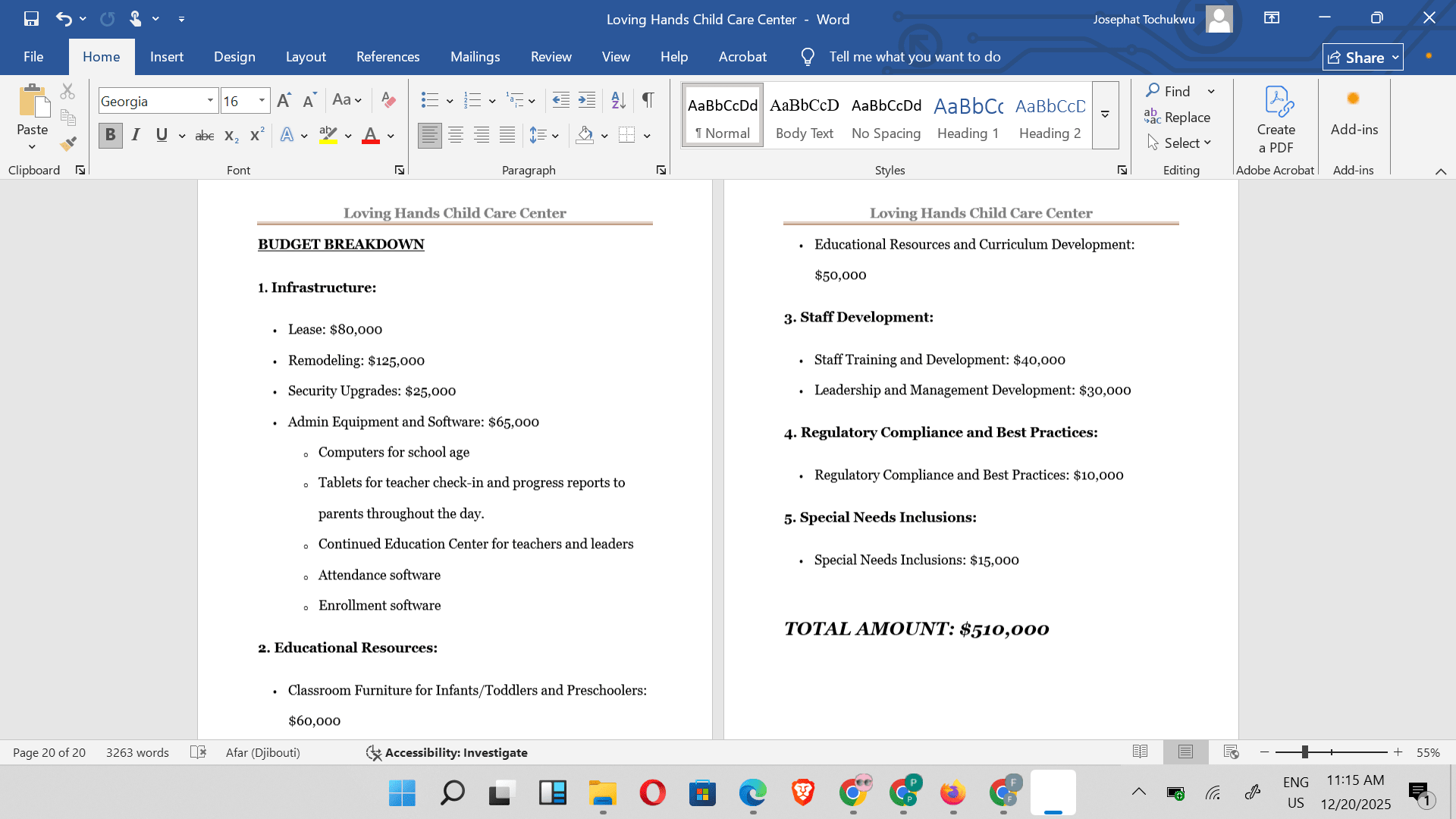
Task: Click the Share button
Action: pyautogui.click(x=1362, y=58)
